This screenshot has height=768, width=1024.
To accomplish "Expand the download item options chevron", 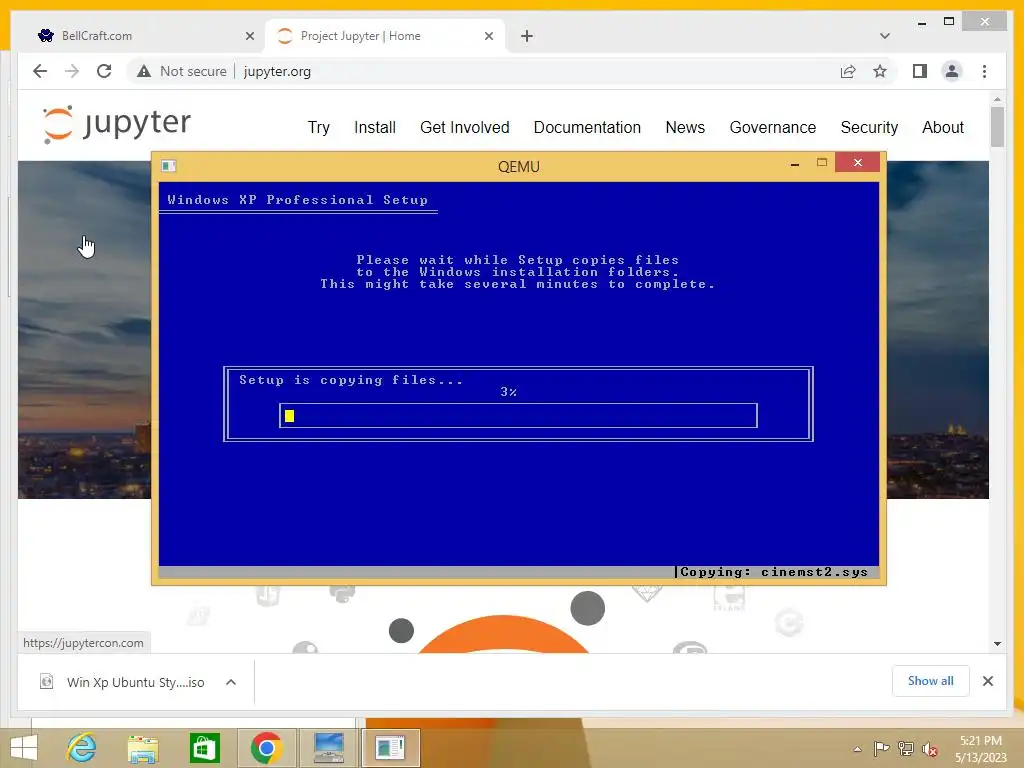I will [231, 682].
